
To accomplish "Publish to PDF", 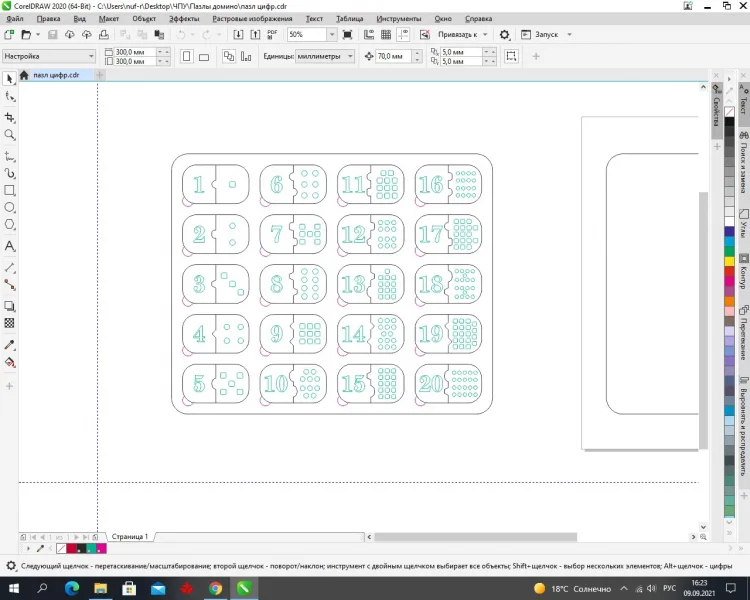I will click(x=272, y=34).
